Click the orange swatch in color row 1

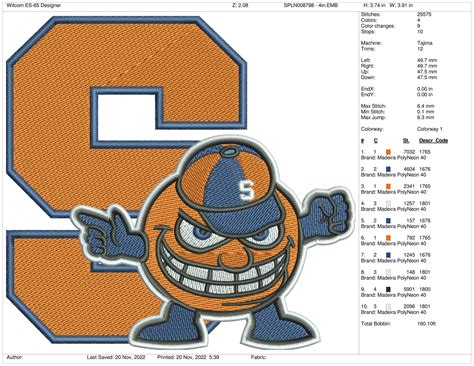coord(388,152)
